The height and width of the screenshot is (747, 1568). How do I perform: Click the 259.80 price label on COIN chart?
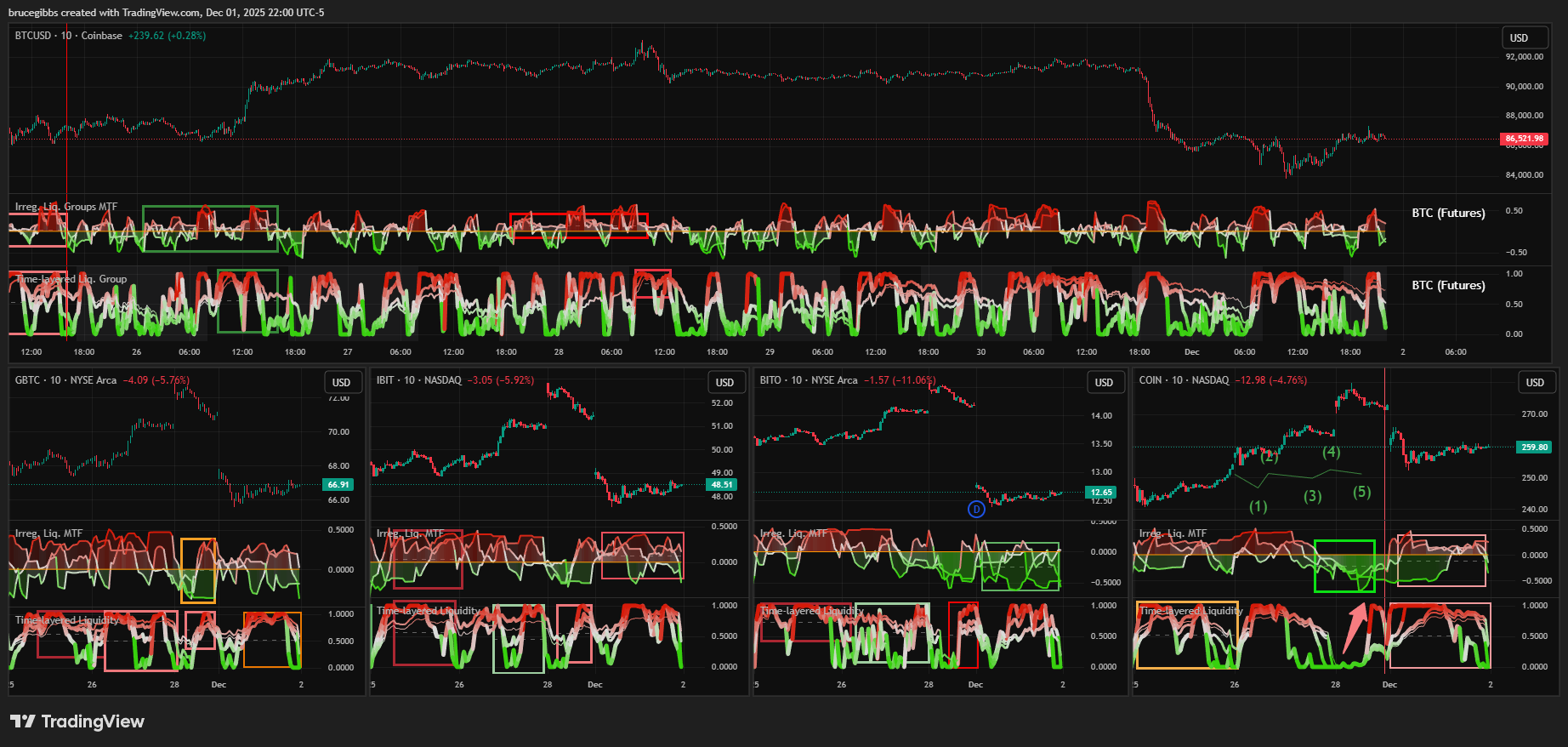coord(1534,447)
